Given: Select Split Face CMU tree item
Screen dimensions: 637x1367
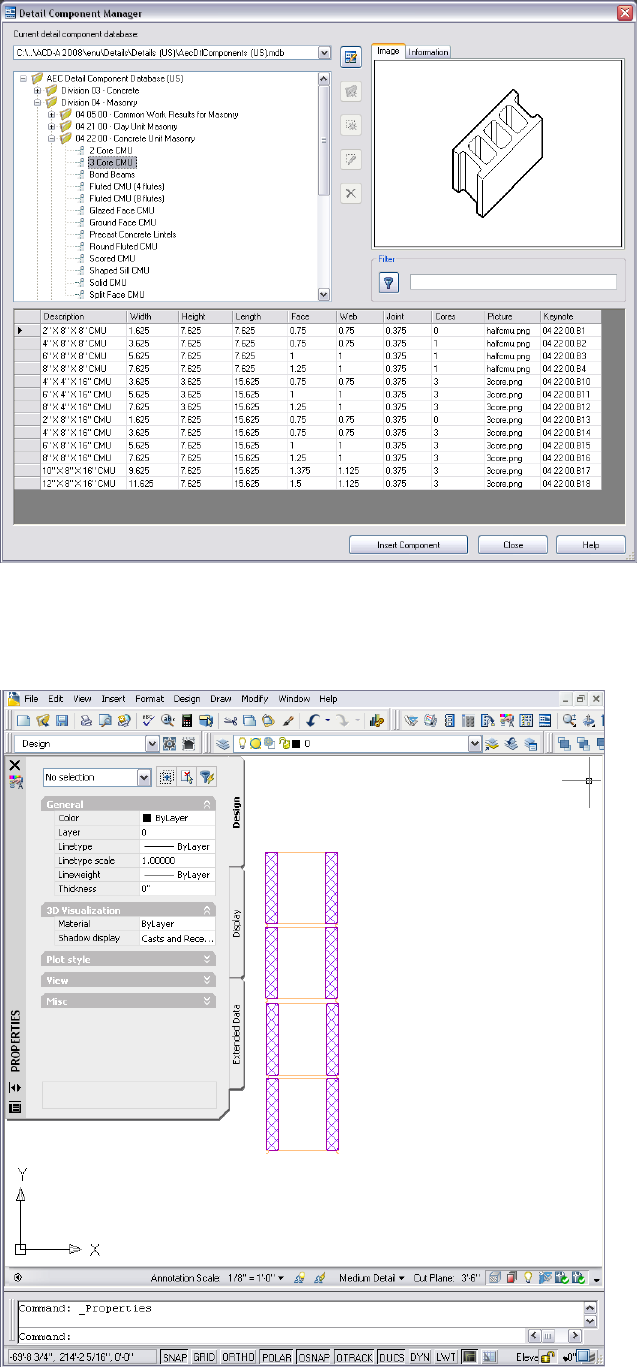Looking at the screenshot, I should 117,294.
